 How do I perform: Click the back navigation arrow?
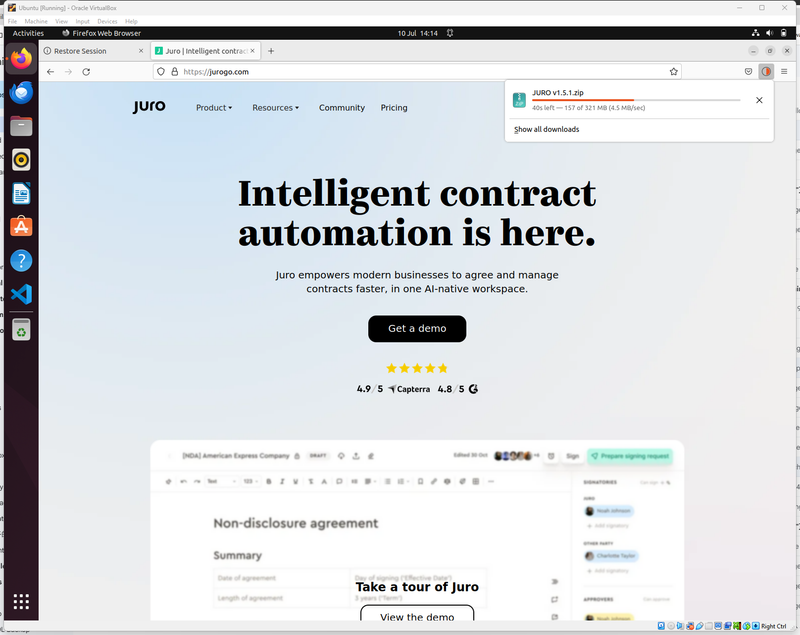pos(51,72)
